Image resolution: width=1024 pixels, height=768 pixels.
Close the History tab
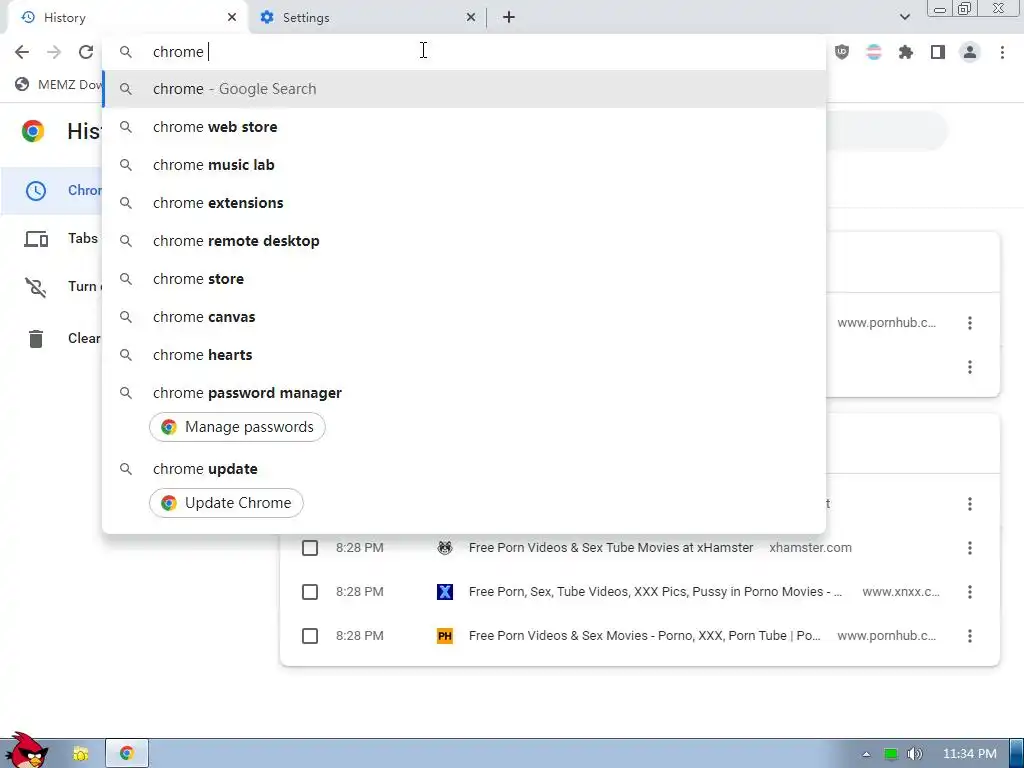[232, 17]
